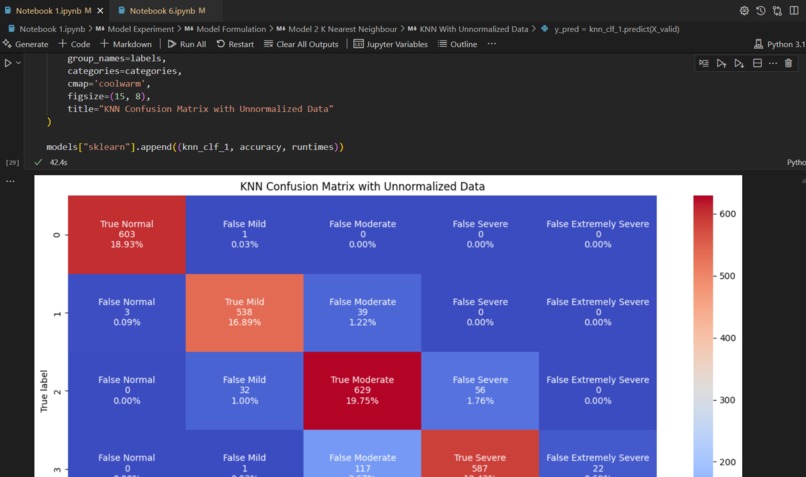This screenshot has height=477, width=806.
Task: Execute cell and below using run-below icon
Action: 739,63
